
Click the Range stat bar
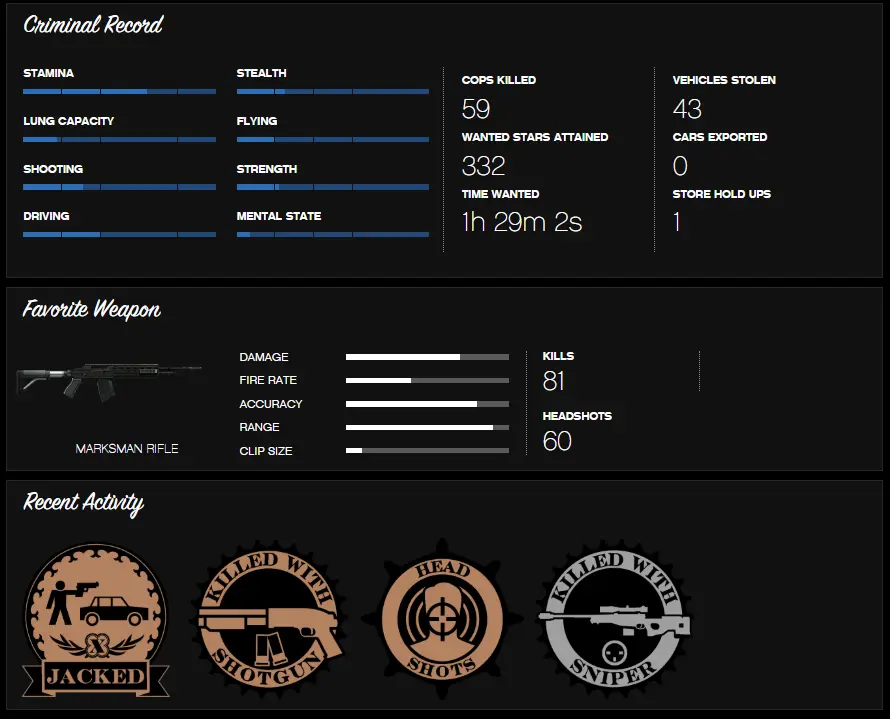click(427, 427)
